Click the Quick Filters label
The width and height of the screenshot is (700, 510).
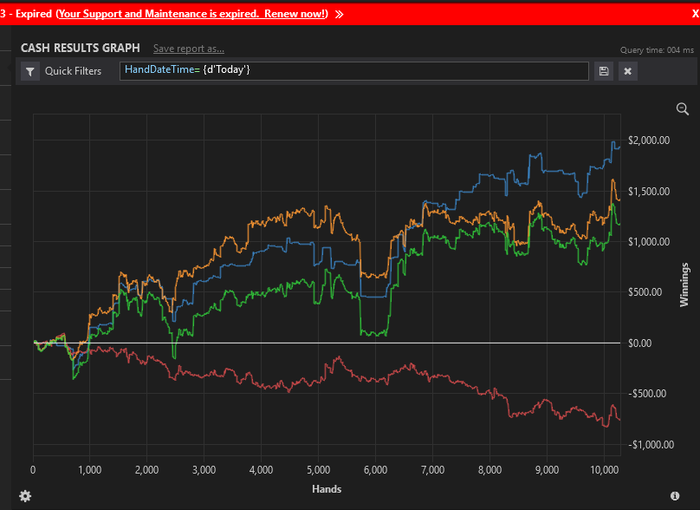pos(73,71)
